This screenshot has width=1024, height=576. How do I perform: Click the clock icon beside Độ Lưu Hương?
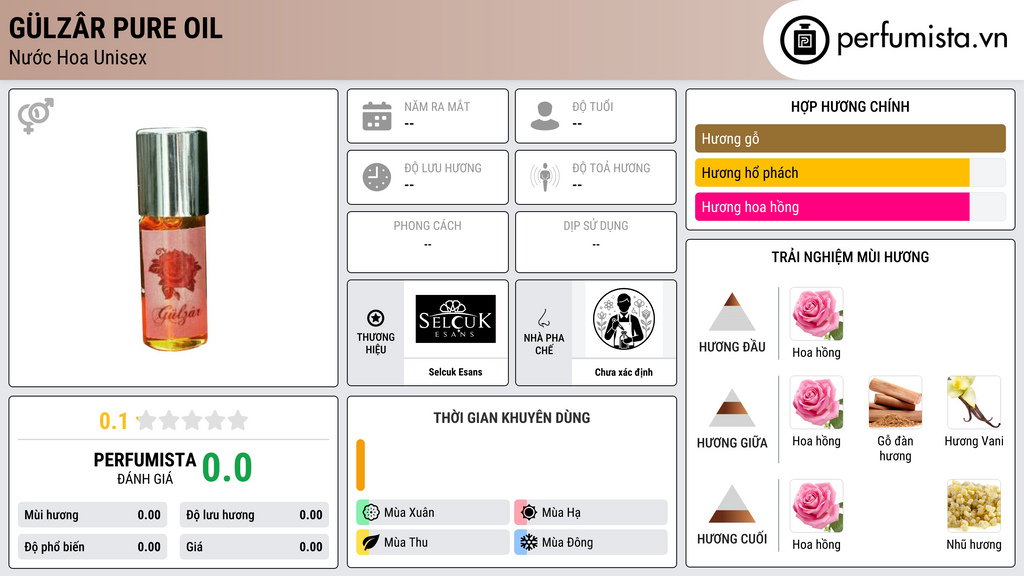[377, 177]
